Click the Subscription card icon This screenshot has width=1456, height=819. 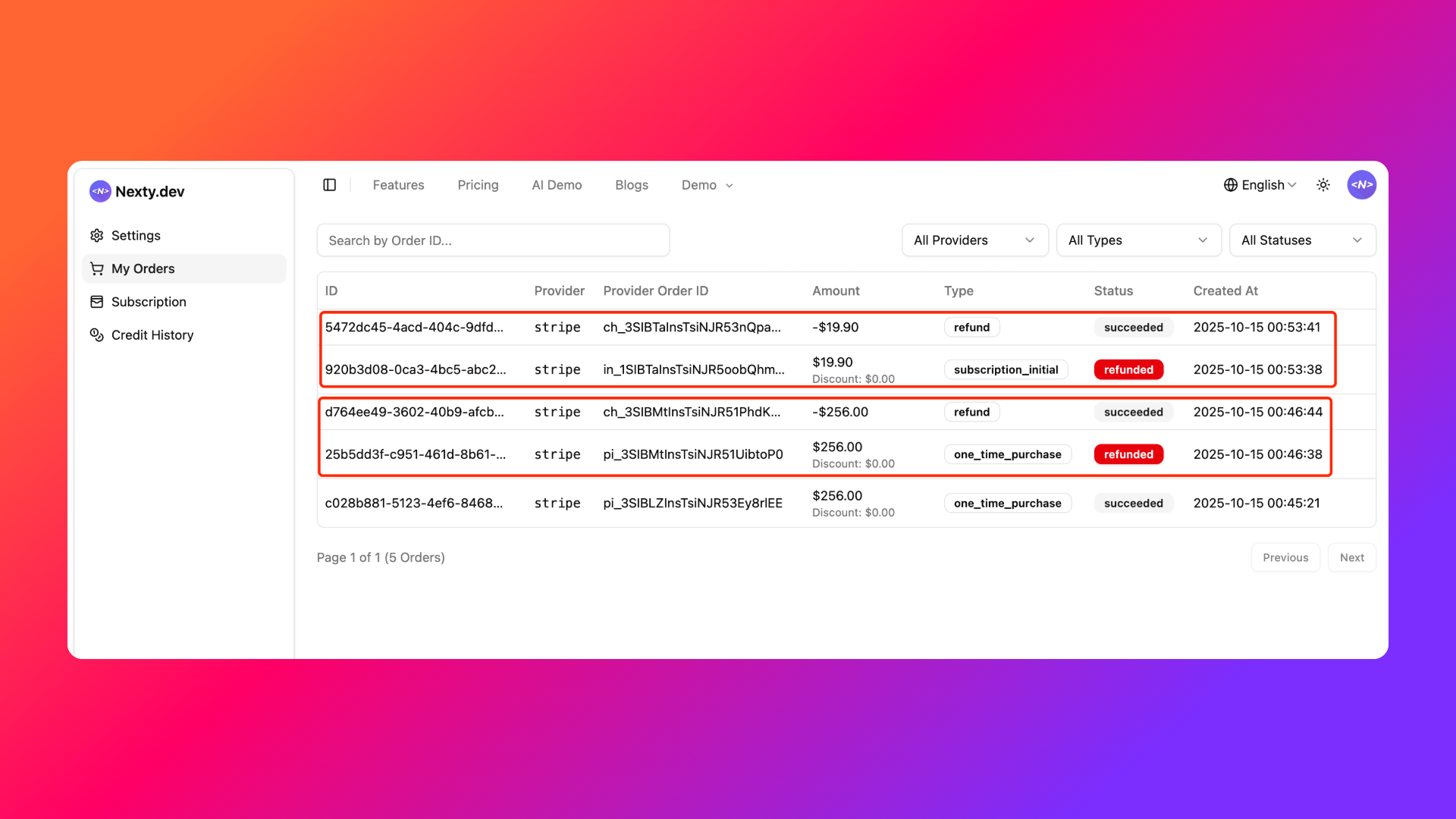pos(97,302)
